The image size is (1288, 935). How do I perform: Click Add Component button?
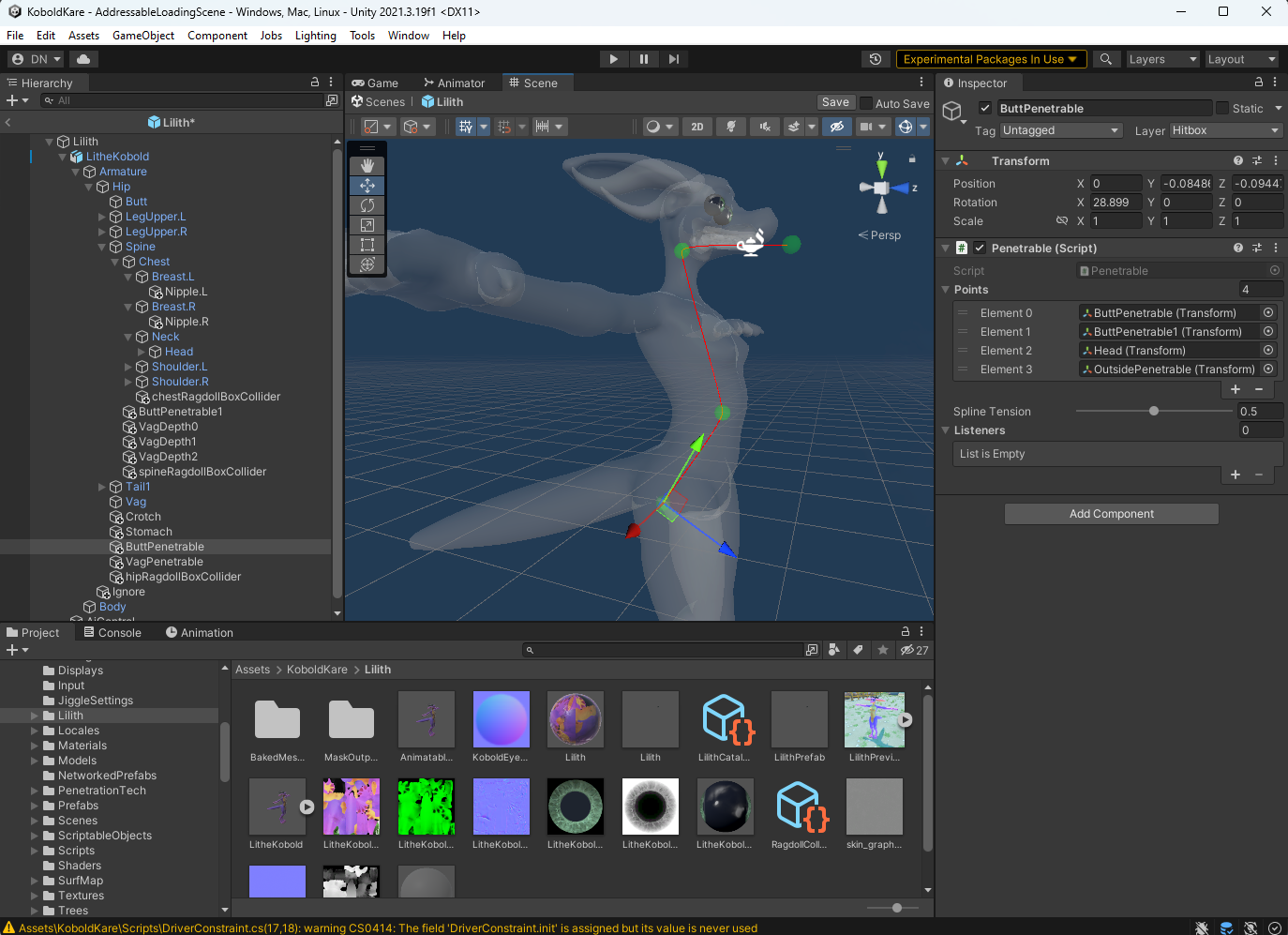[1112, 514]
